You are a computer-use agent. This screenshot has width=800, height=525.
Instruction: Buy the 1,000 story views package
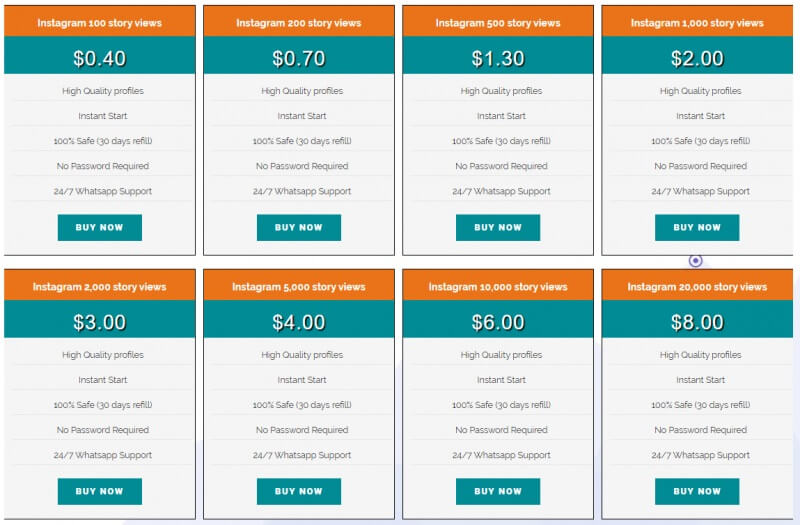[x=697, y=228]
